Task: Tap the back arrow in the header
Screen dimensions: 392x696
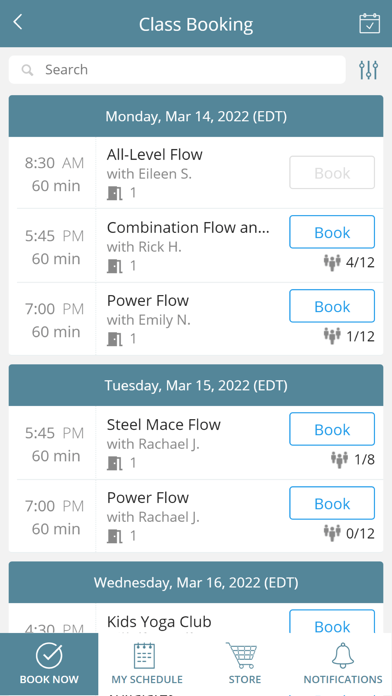Action: tap(18, 22)
